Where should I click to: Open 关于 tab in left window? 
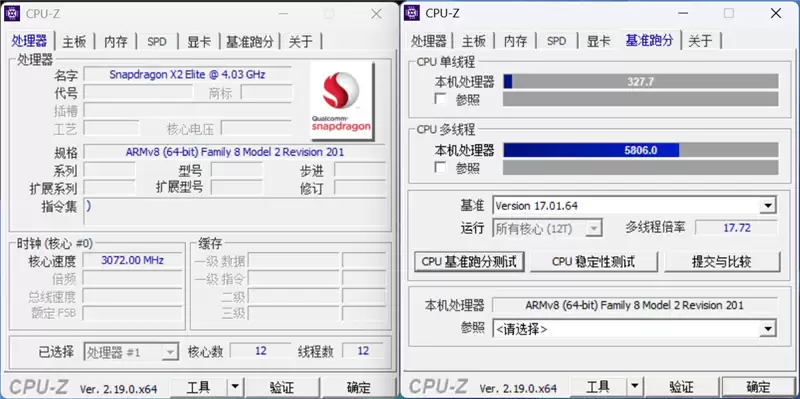click(x=301, y=41)
